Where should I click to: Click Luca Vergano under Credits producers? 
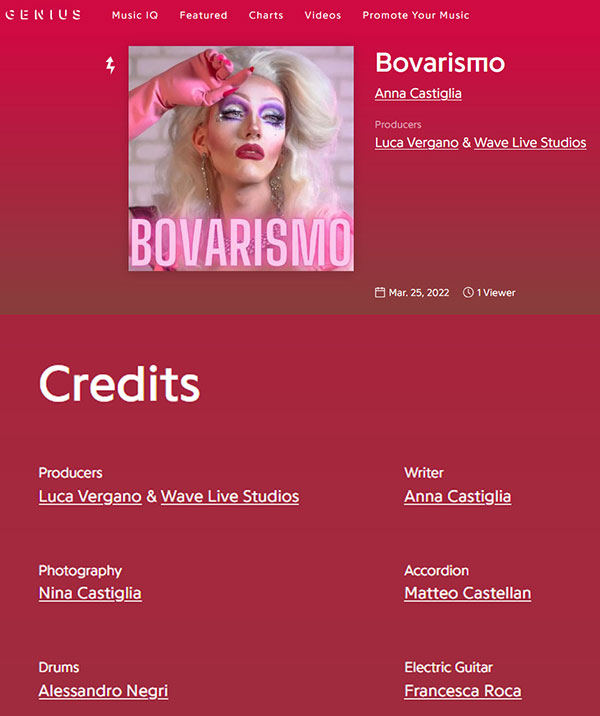[x=90, y=496]
